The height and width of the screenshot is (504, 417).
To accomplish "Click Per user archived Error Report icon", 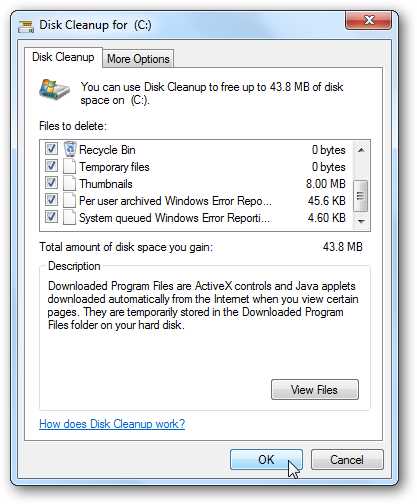I will tap(69, 200).
